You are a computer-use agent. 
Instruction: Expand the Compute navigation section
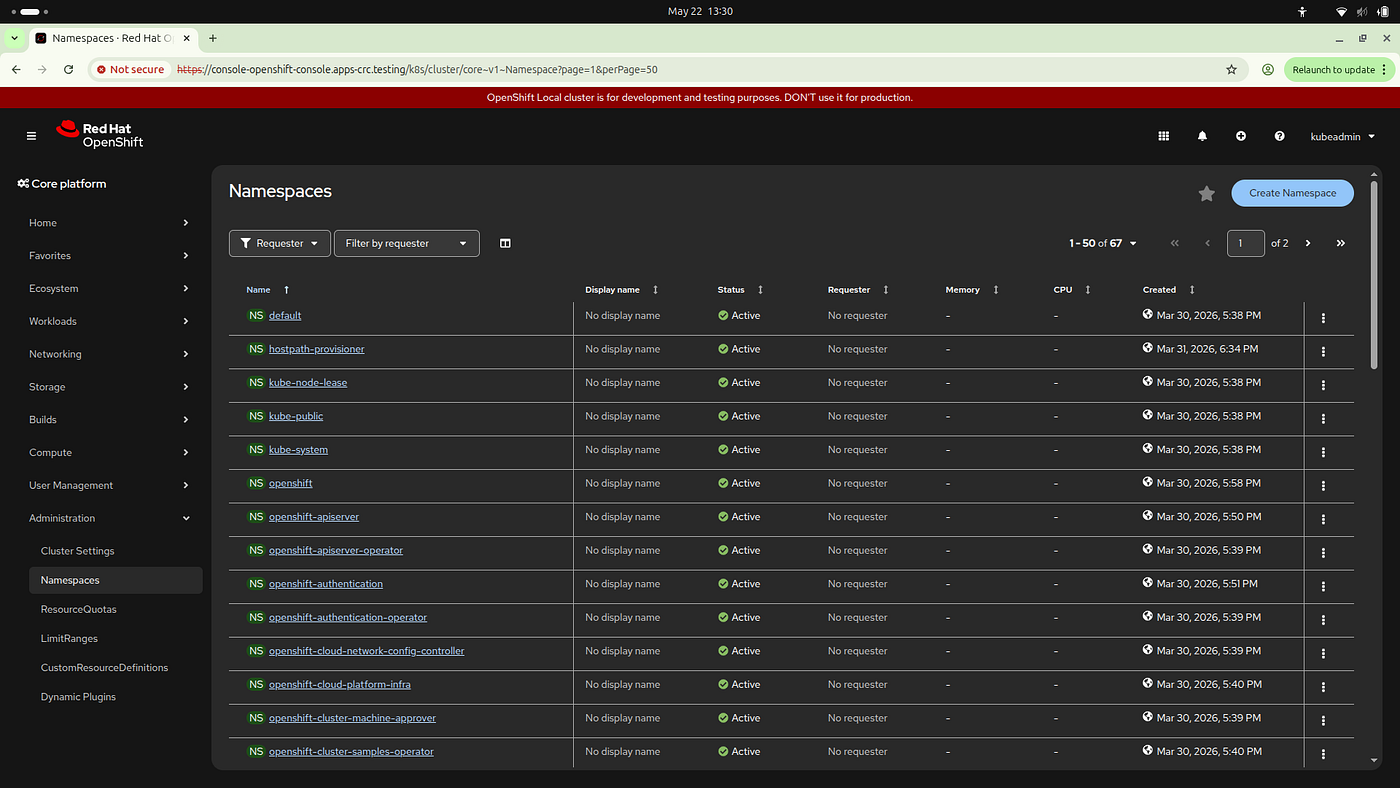108,452
